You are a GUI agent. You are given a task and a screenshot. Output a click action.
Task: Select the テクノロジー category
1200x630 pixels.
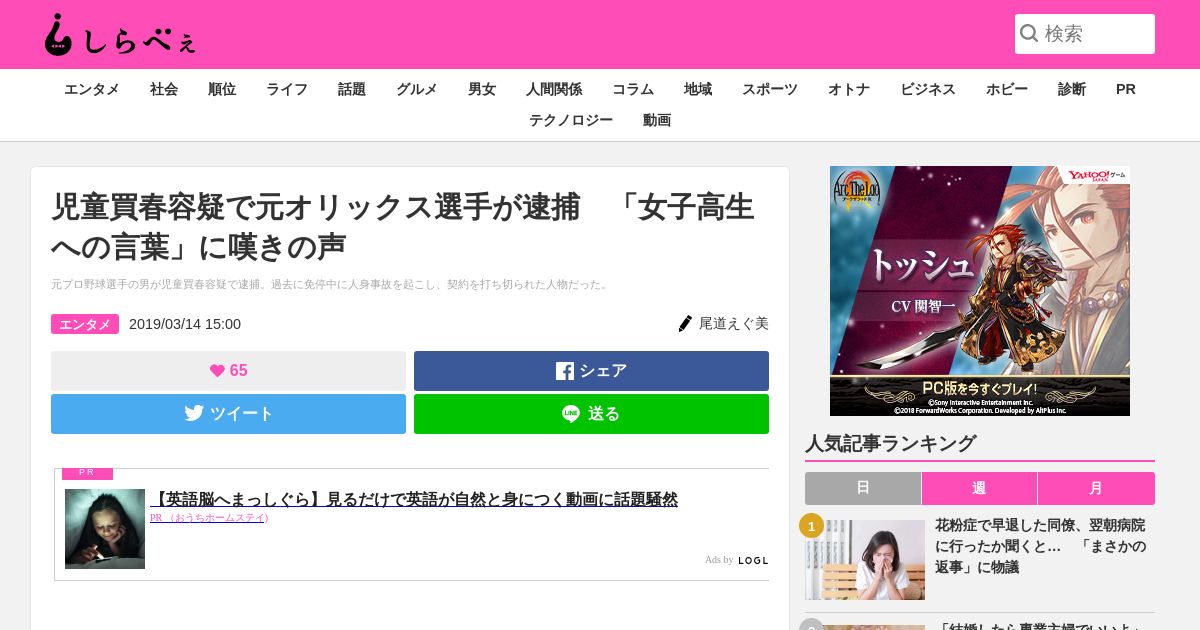[571, 120]
